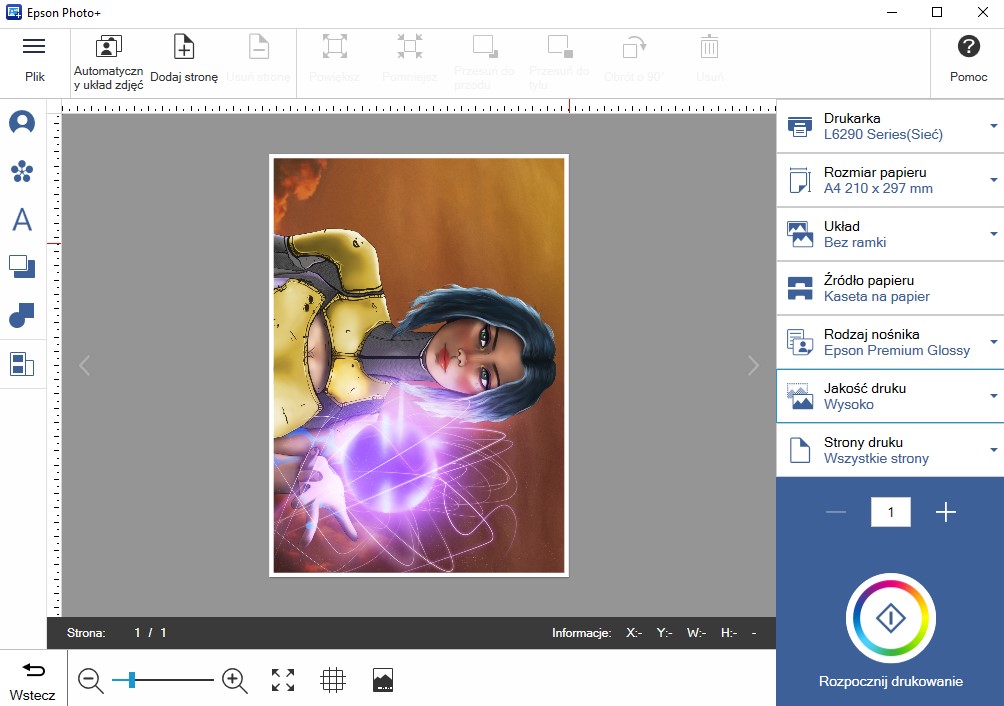The height and width of the screenshot is (706, 1004).
Task: Click the image preview icon in bottom bar
Action: (383, 680)
